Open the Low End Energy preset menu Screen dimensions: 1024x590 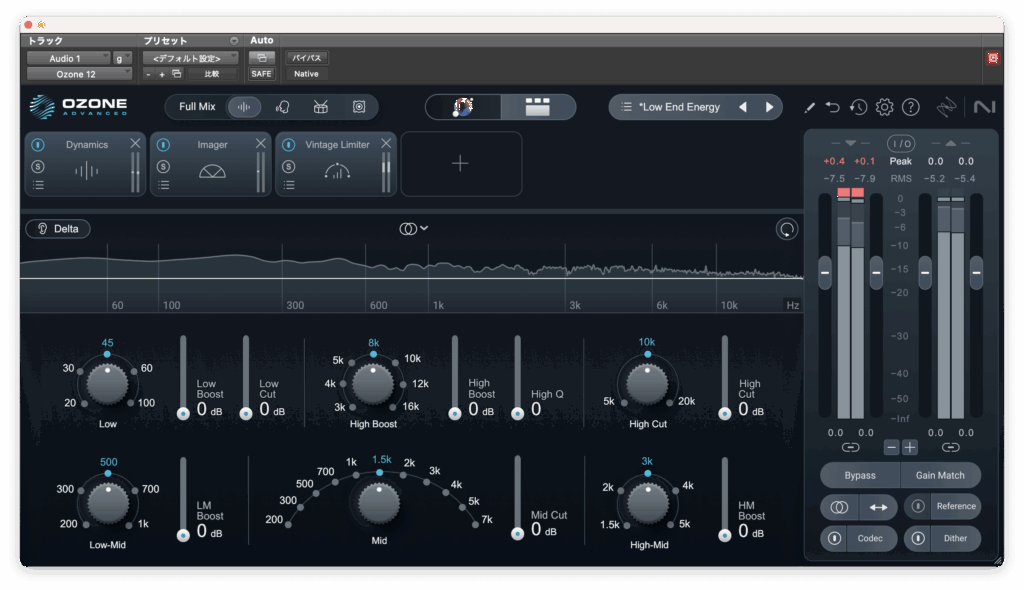(678, 107)
